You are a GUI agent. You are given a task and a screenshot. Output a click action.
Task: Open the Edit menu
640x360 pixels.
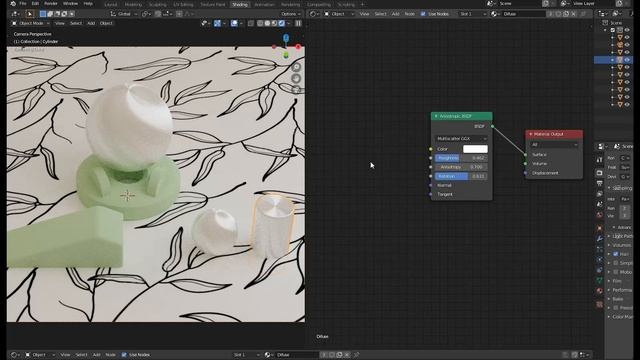coord(35,4)
